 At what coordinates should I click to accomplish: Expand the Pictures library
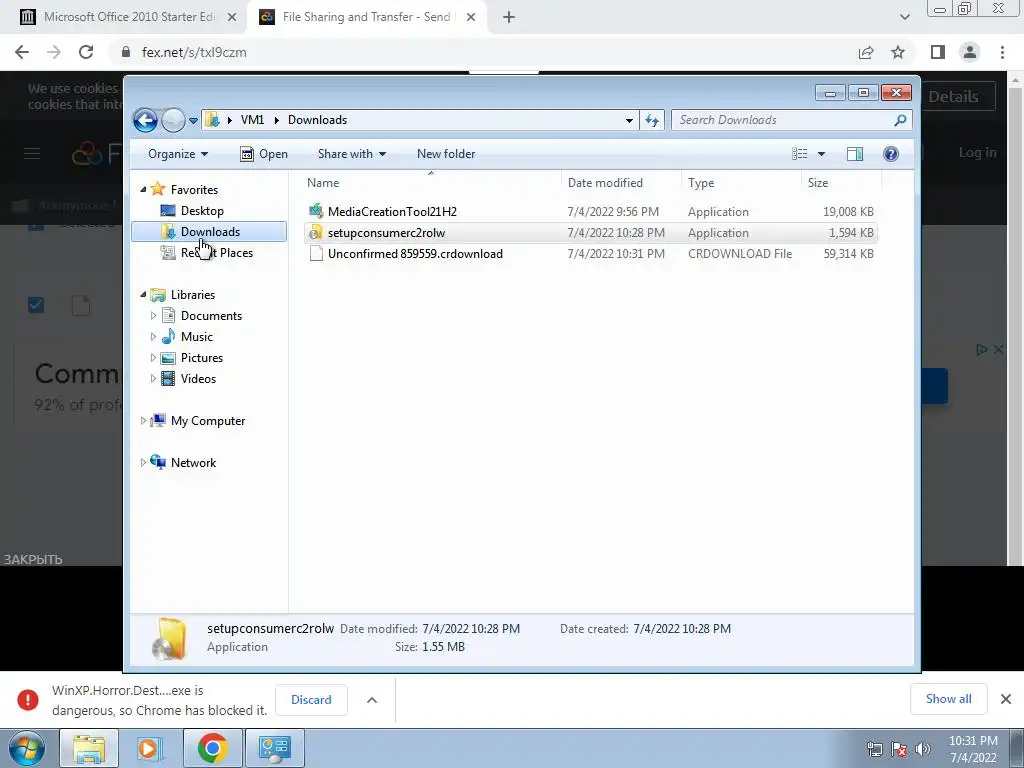pyautogui.click(x=153, y=358)
